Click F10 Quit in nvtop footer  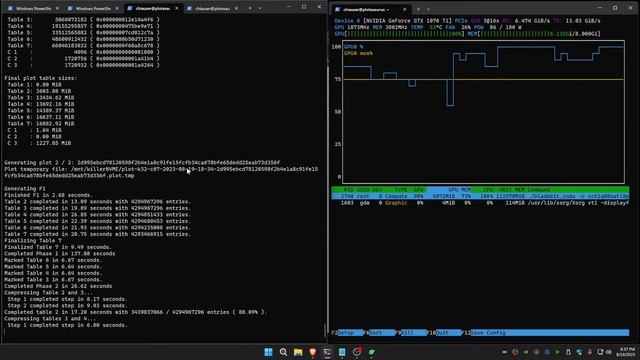(444, 333)
